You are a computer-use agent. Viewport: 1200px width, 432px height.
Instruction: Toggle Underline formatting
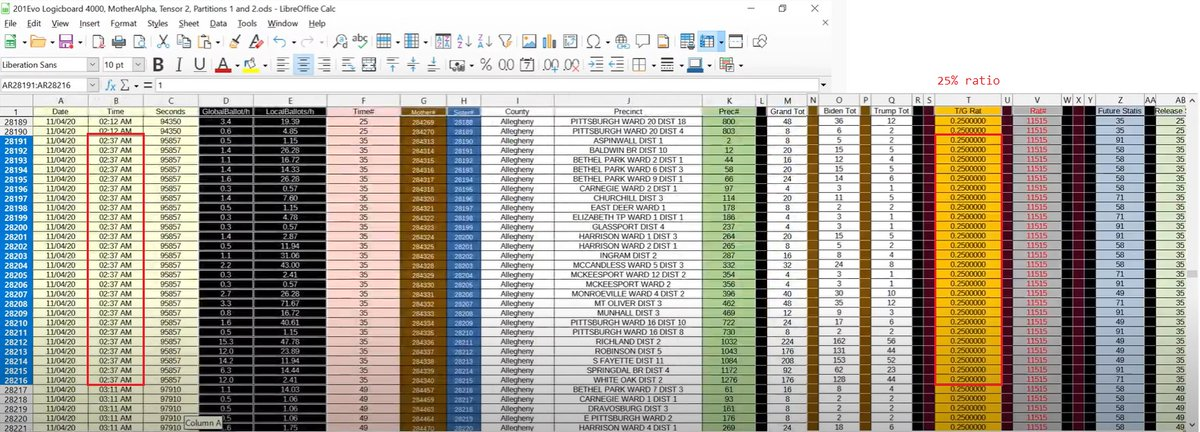(199, 65)
